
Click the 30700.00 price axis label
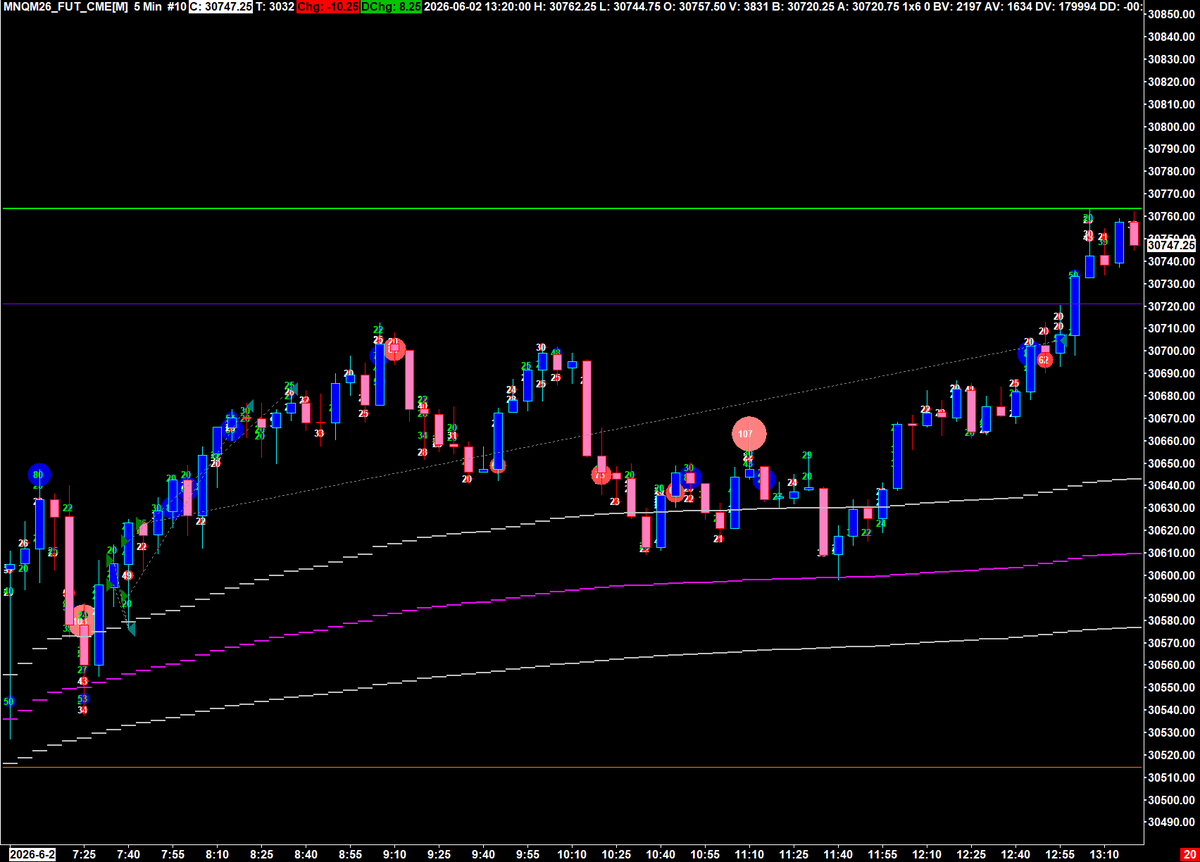click(1173, 351)
